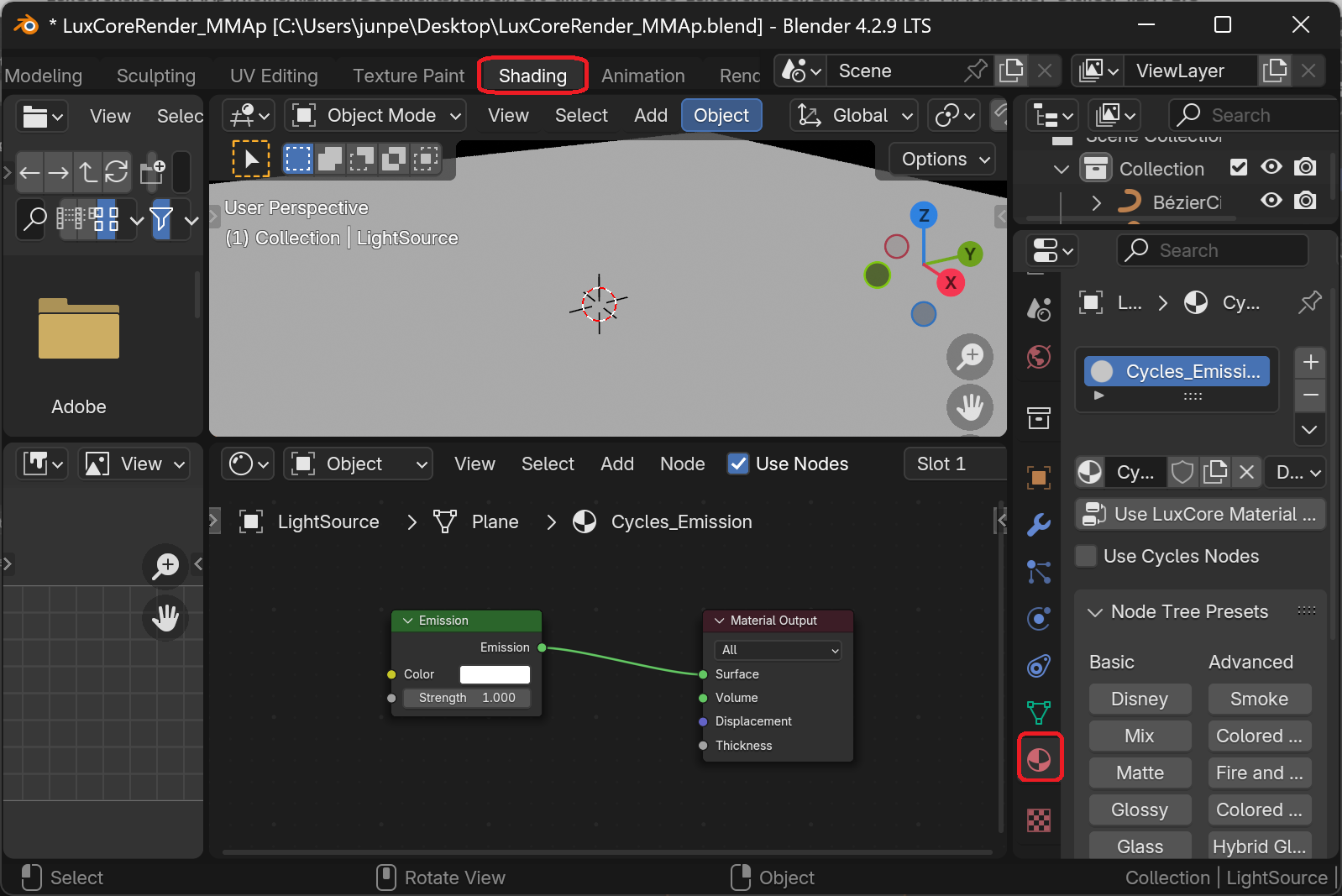Image resolution: width=1342 pixels, height=896 pixels.
Task: Open the Object Data properties tab
Action: click(1039, 713)
